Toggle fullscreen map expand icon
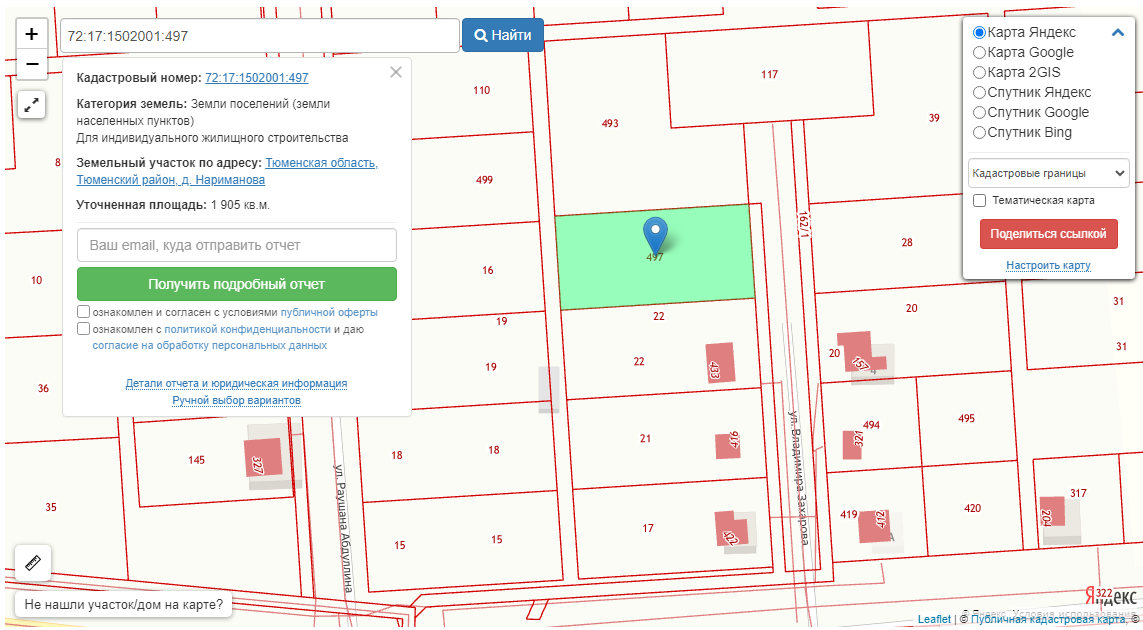The image size is (1143, 630). 31,105
